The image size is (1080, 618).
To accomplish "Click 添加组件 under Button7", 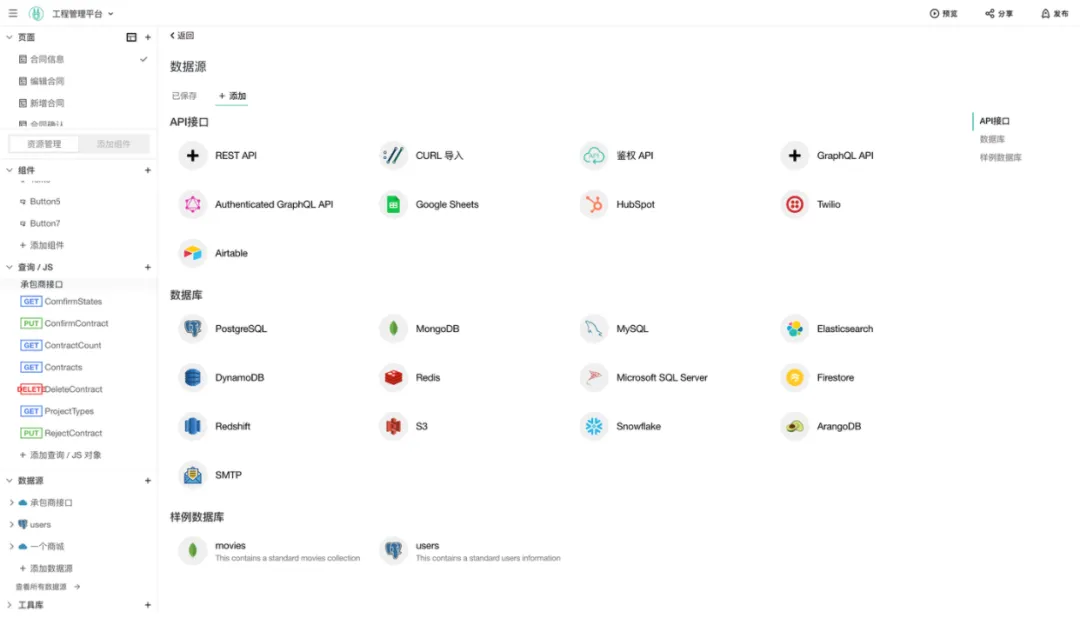I will point(41,245).
